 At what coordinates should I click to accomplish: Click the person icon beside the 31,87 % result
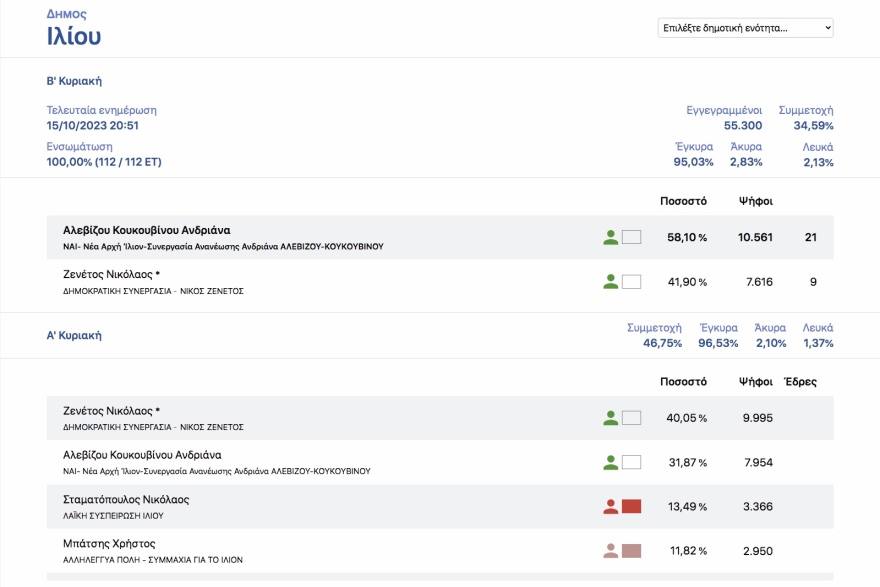click(611, 463)
